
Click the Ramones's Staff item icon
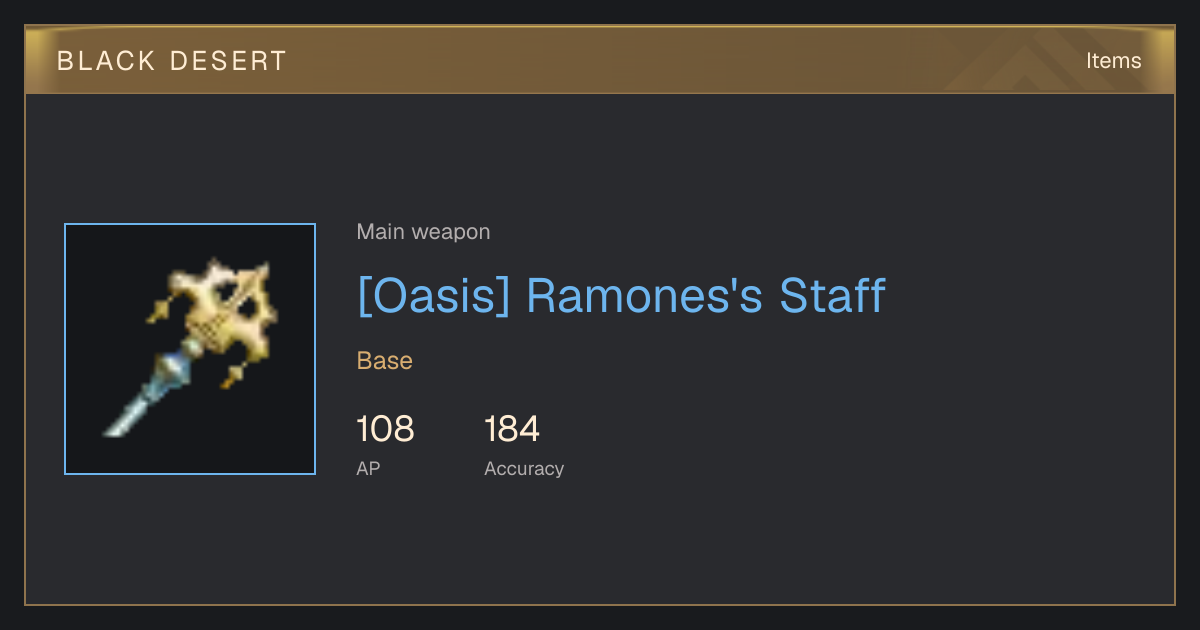coord(190,349)
